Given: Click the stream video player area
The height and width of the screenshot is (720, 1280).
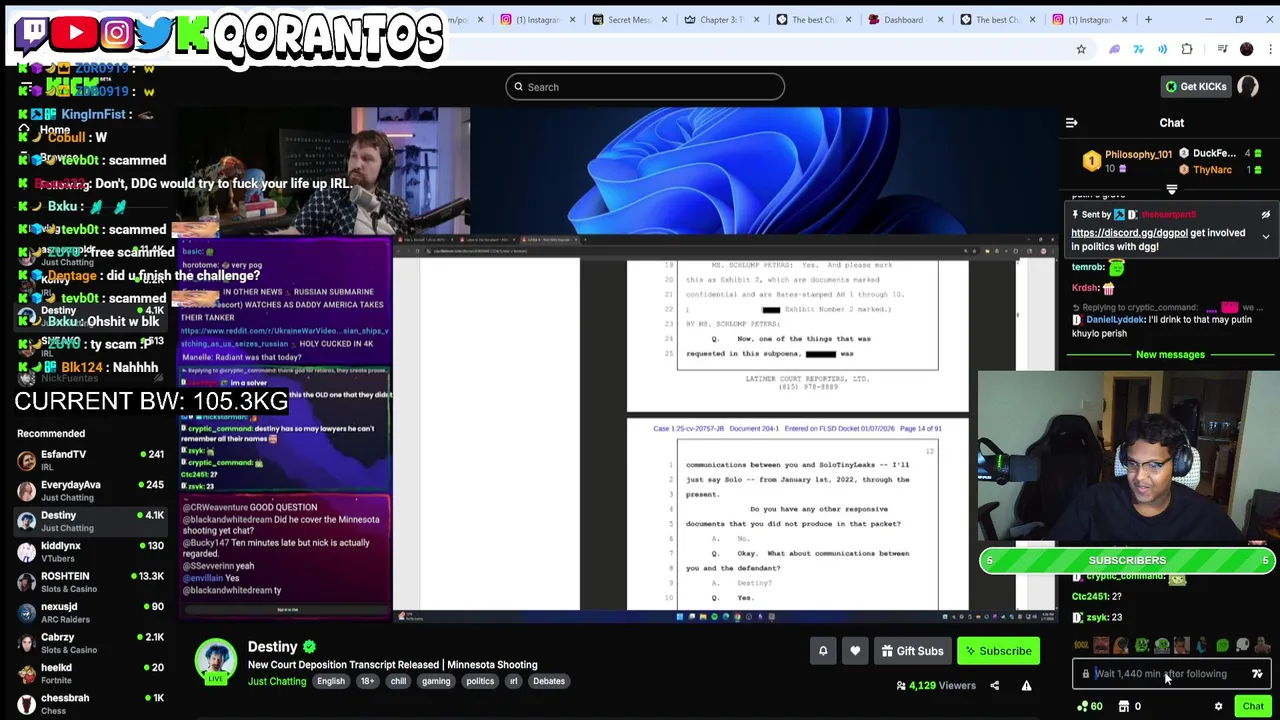Looking at the screenshot, I should coord(620,365).
